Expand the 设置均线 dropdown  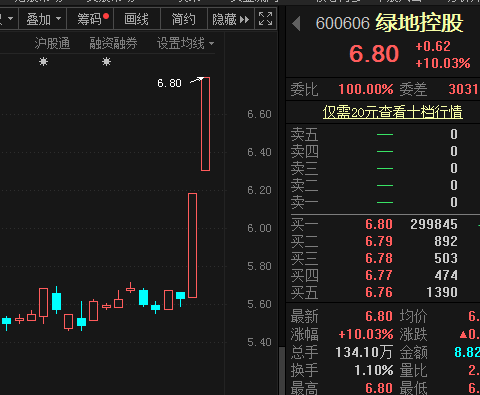click(x=185, y=43)
